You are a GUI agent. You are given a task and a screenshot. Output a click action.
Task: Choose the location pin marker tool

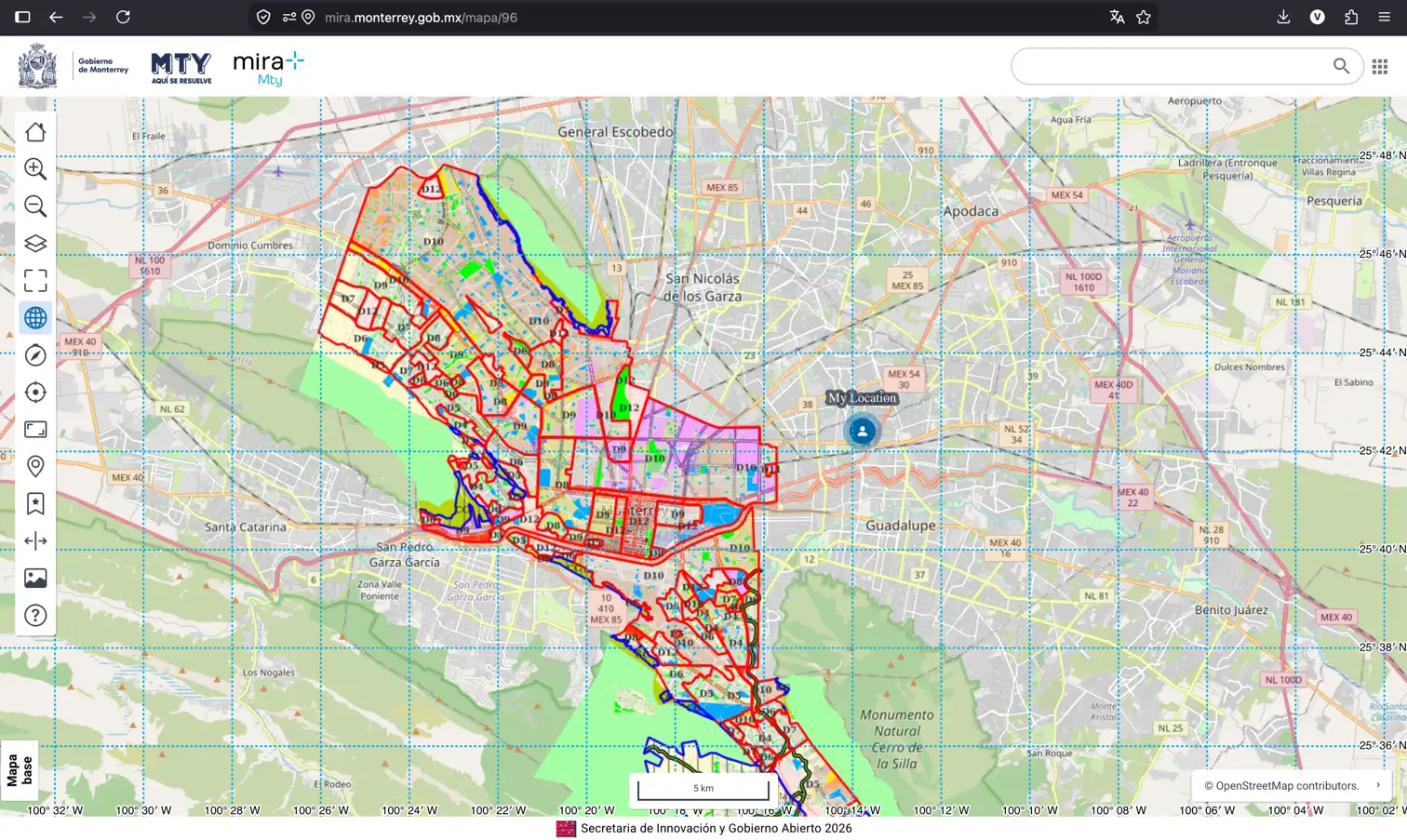click(x=35, y=467)
